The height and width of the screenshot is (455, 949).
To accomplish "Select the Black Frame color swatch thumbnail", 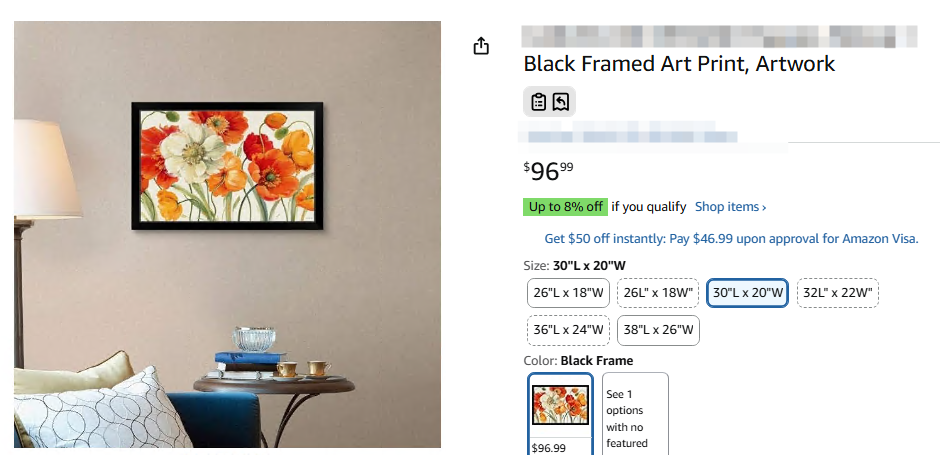I will 560,405.
